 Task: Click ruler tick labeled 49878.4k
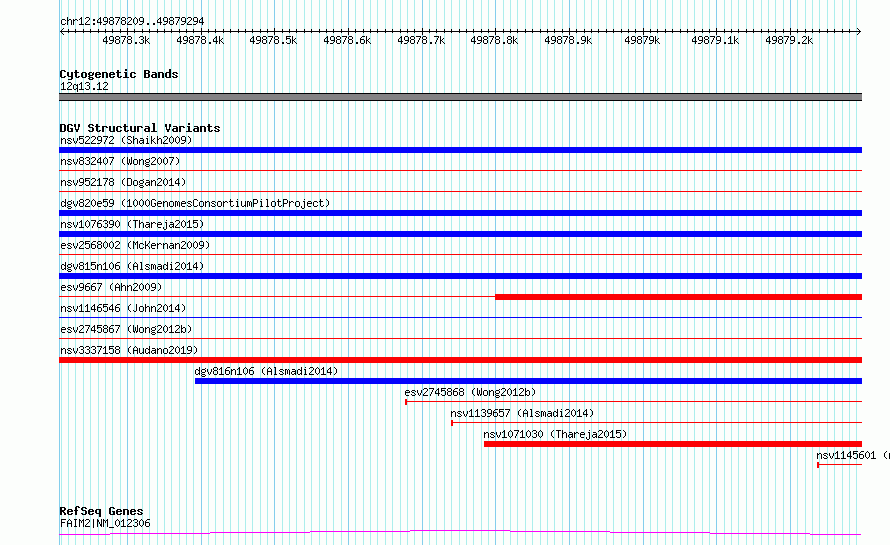click(x=200, y=40)
